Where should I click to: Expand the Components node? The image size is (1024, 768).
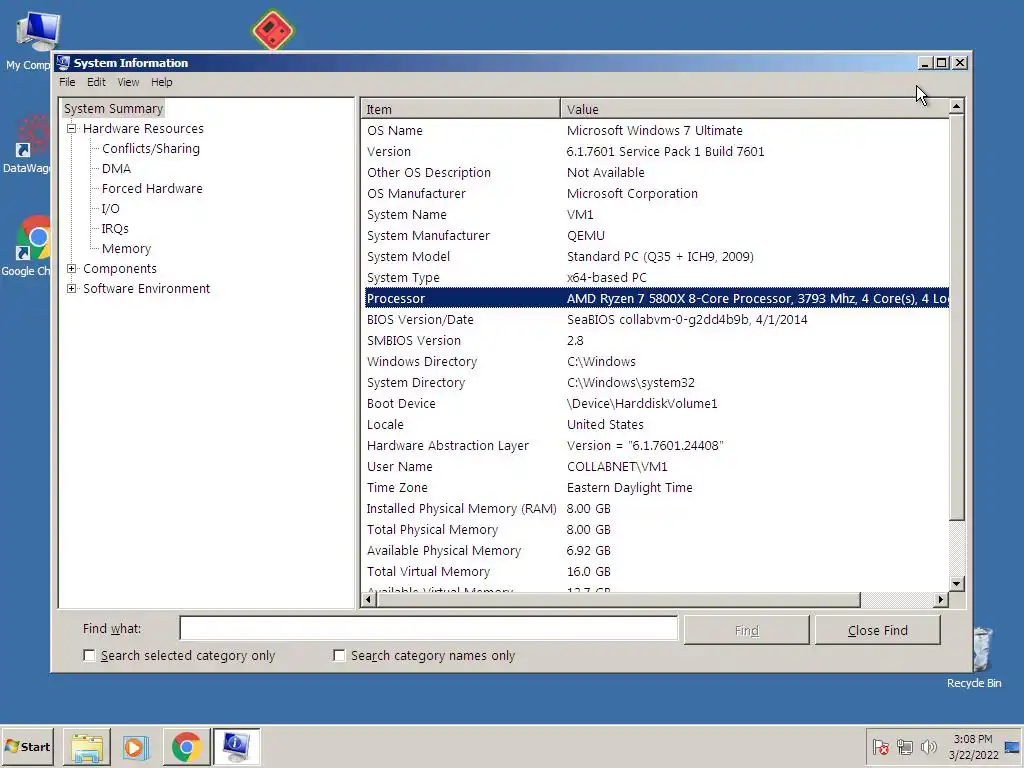point(72,268)
